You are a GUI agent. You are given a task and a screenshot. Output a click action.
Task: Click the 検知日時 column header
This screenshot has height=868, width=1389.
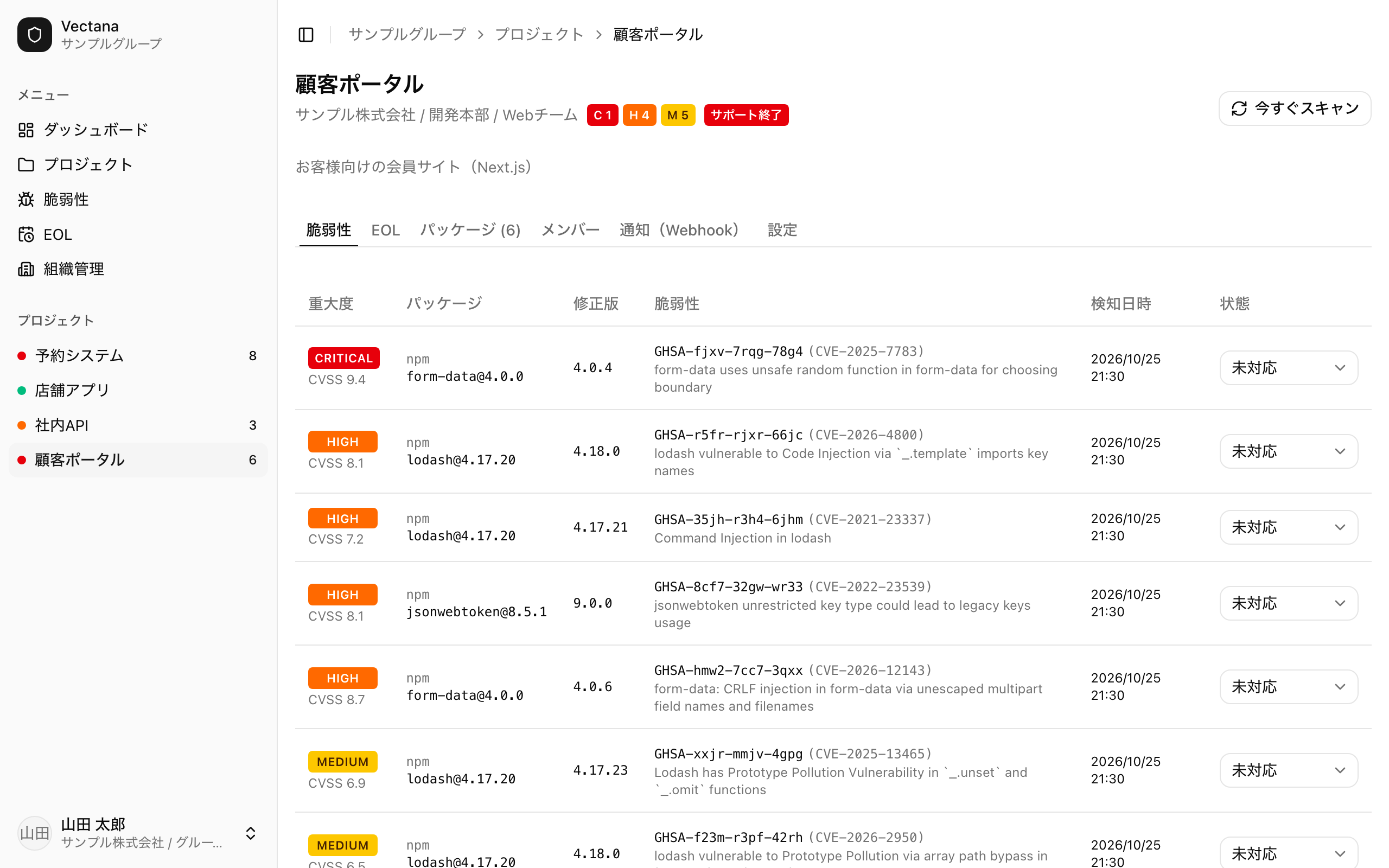1120,304
